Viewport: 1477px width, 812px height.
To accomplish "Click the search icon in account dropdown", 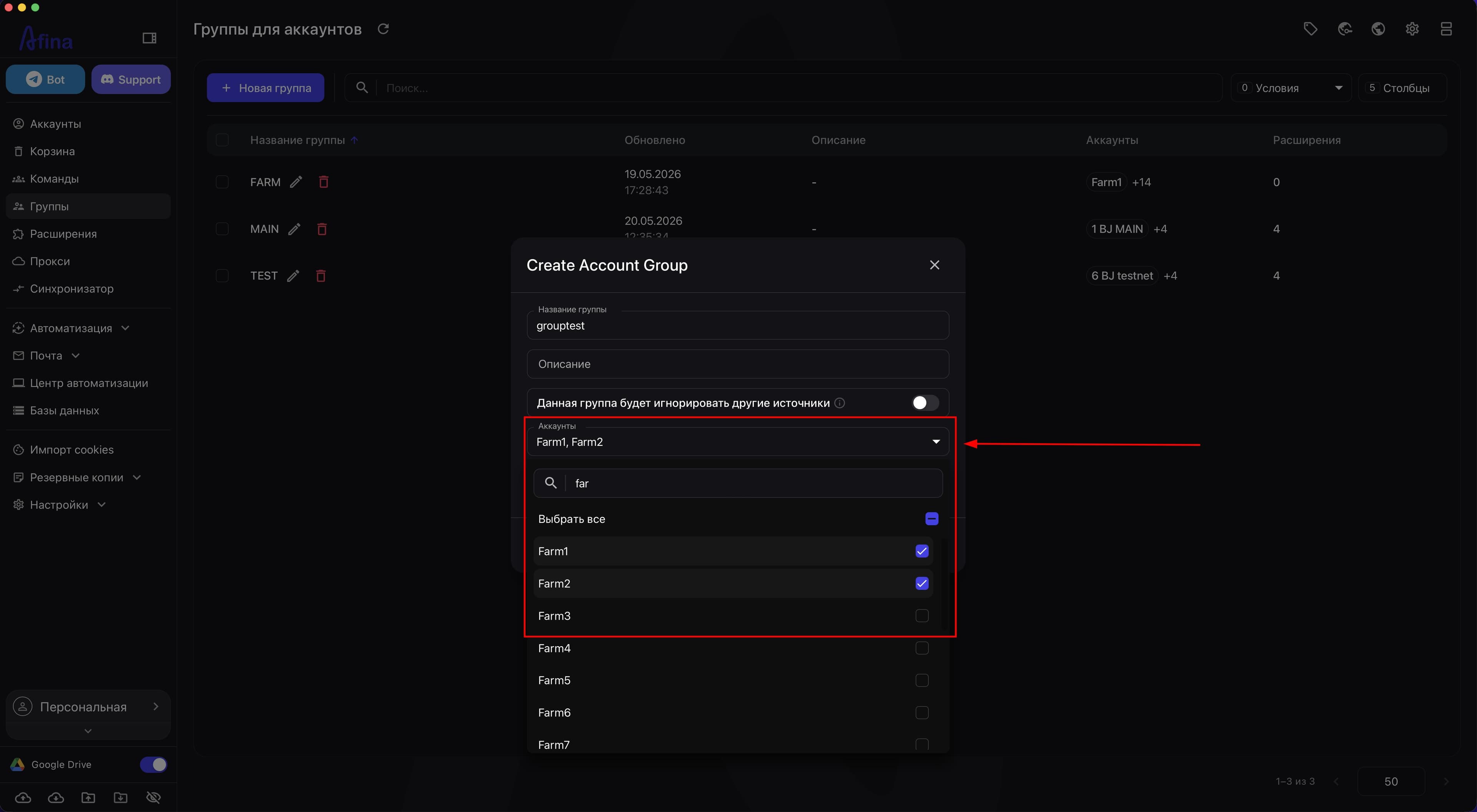I will 550,483.
